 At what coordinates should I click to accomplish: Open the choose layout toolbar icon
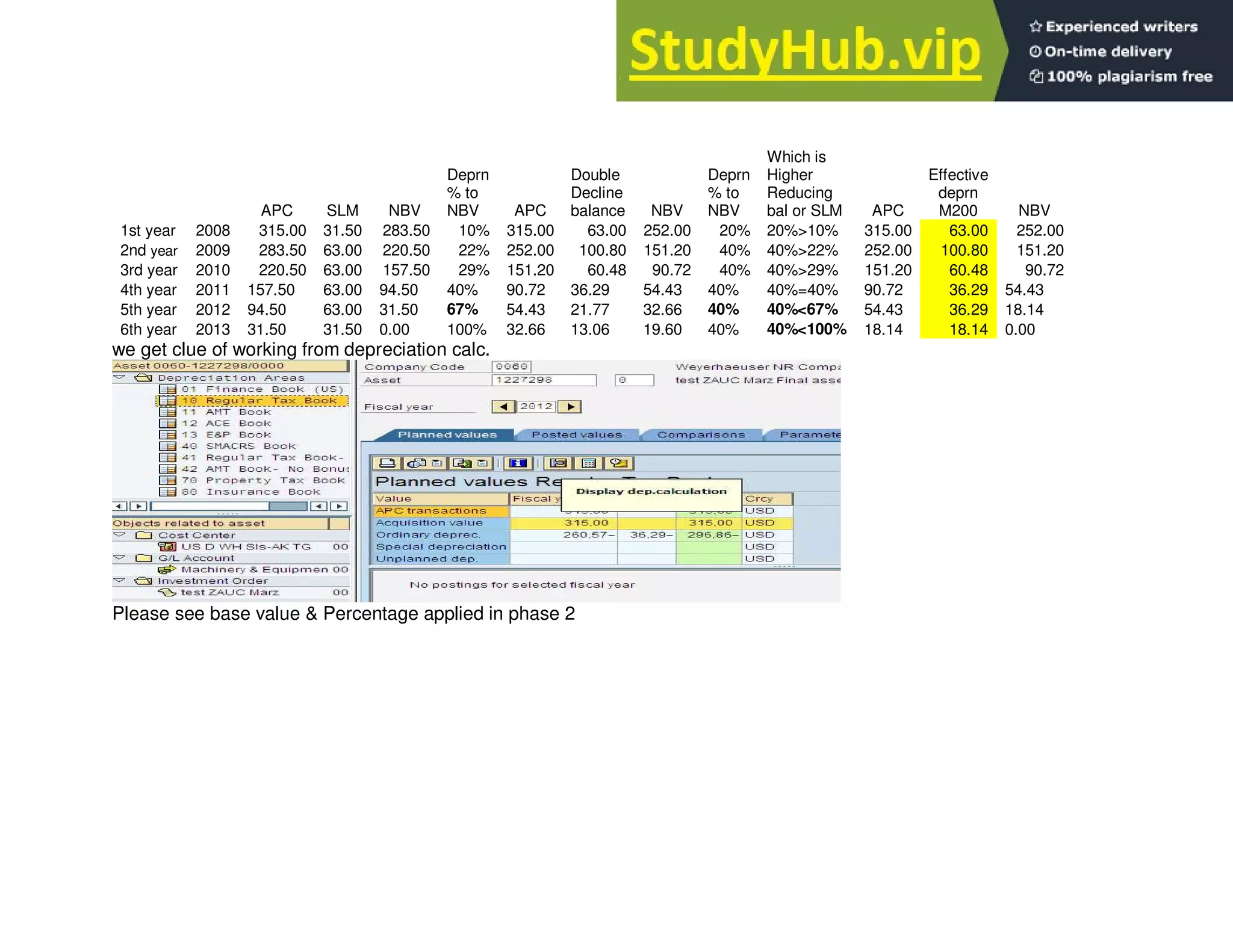(x=417, y=463)
